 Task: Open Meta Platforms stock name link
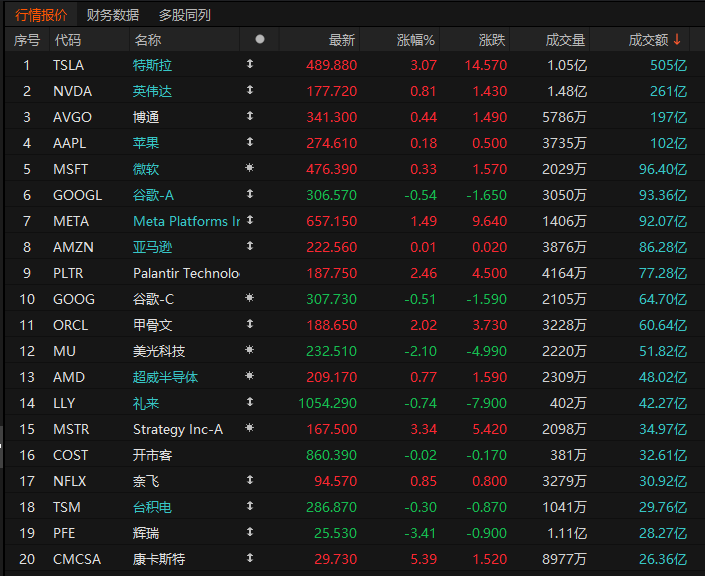coord(187,221)
